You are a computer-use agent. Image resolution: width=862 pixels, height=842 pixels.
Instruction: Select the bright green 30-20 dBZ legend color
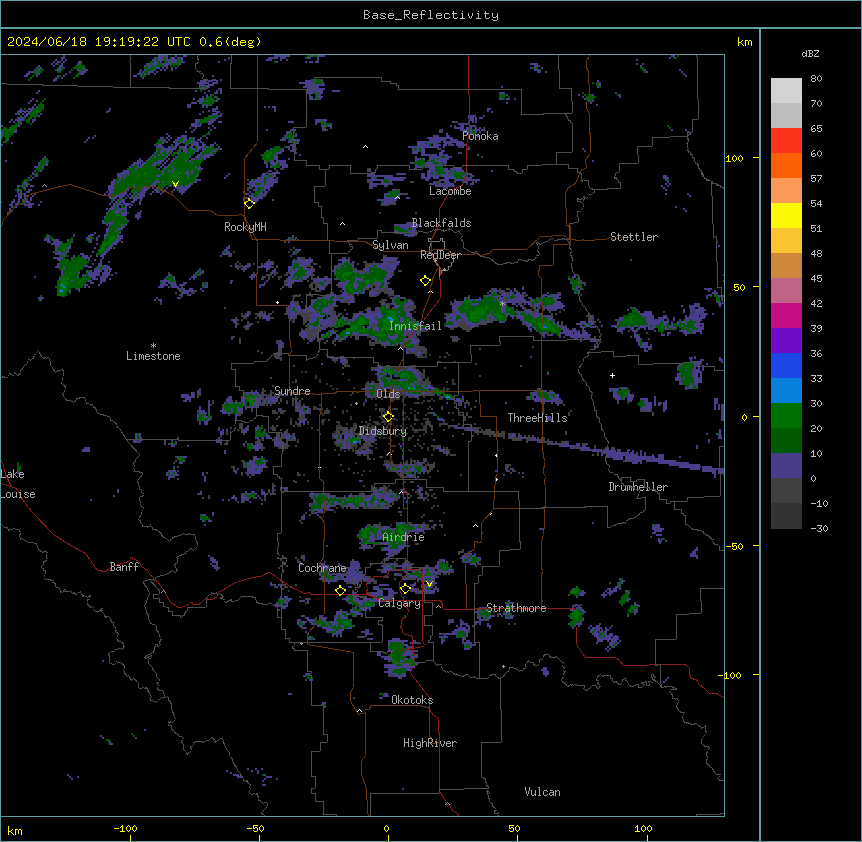(x=786, y=416)
